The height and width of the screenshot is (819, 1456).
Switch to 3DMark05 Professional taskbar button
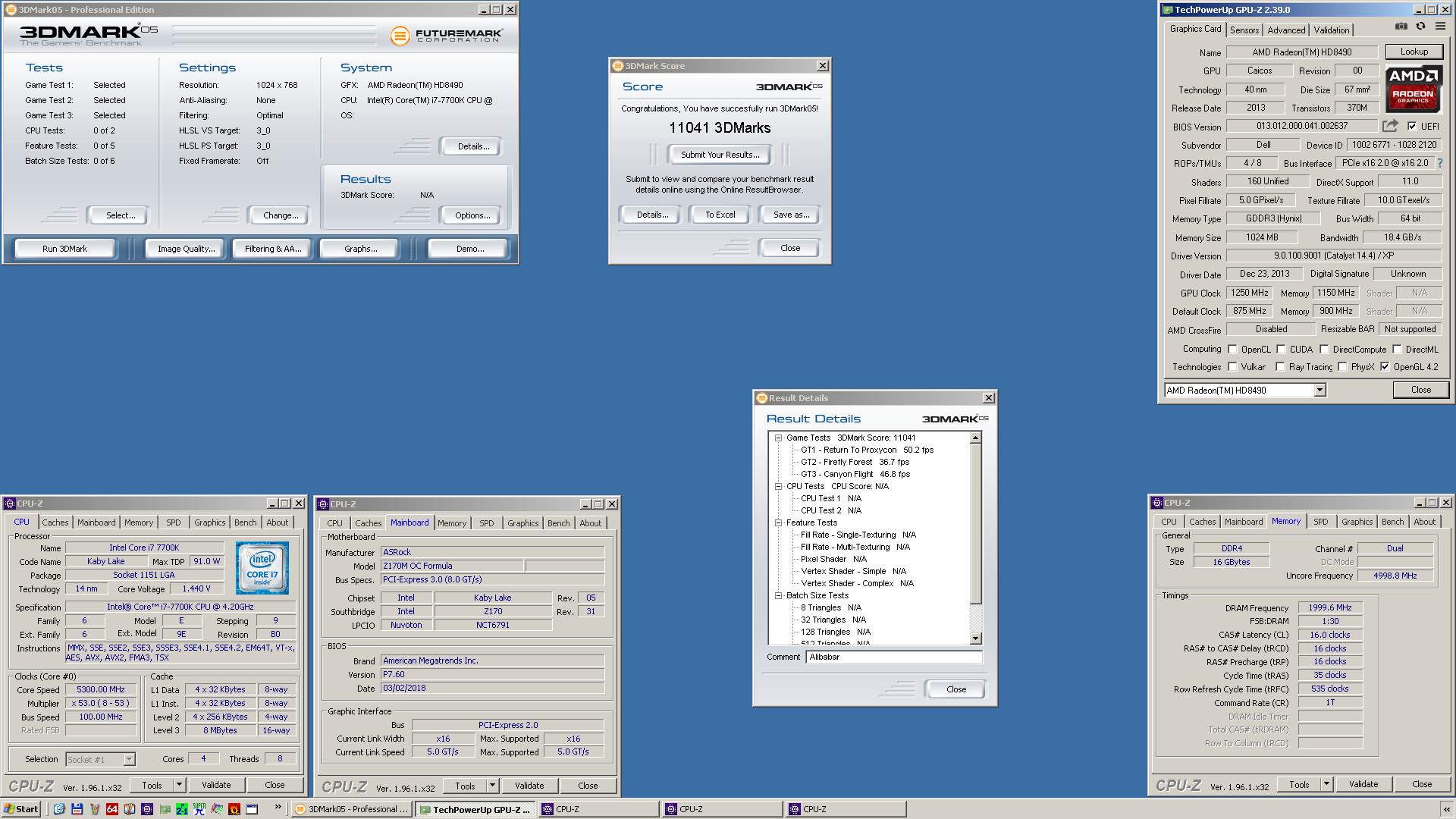point(352,809)
